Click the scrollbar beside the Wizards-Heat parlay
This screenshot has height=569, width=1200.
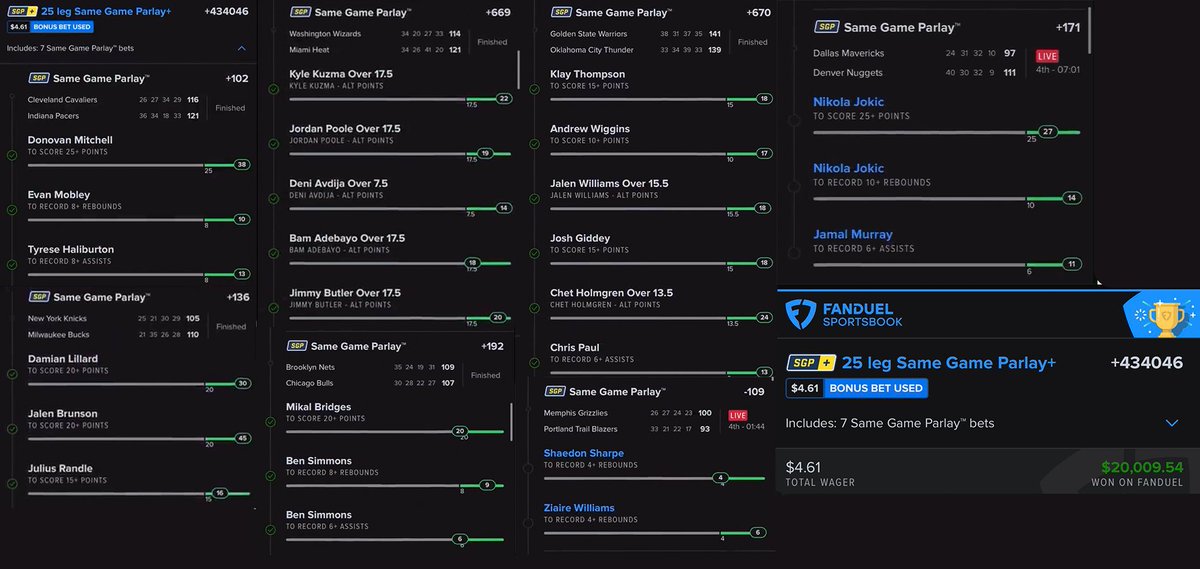click(518, 70)
